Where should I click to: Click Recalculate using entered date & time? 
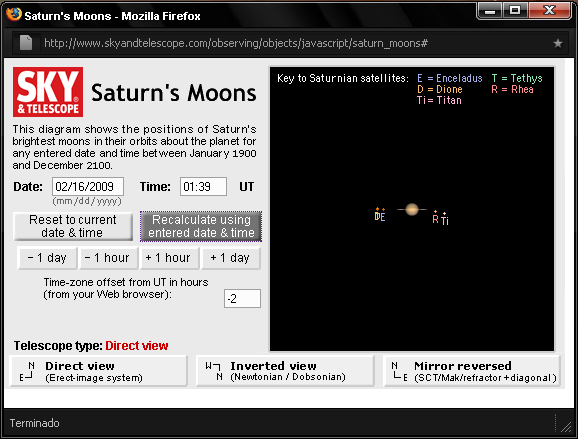click(201, 226)
